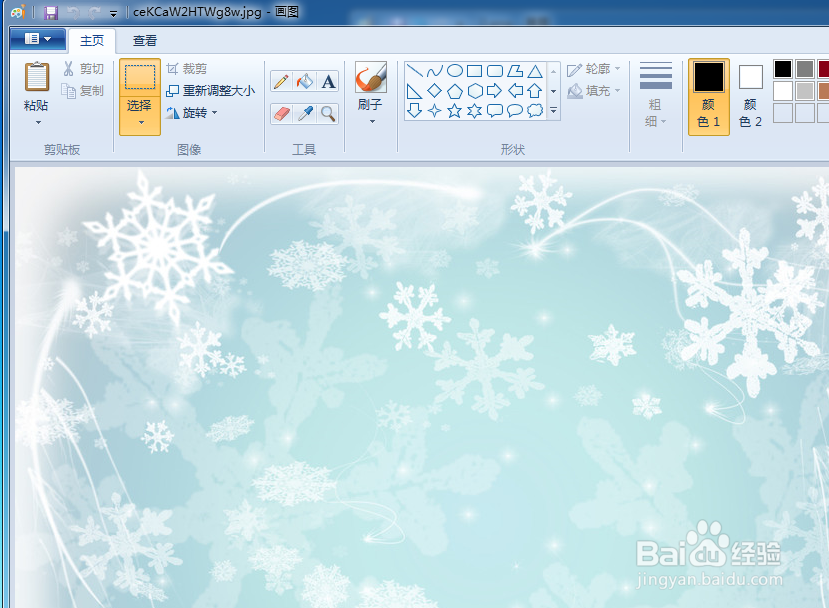The width and height of the screenshot is (829, 608).
Task: Switch to the Home (主页) tab
Action: (x=92, y=41)
